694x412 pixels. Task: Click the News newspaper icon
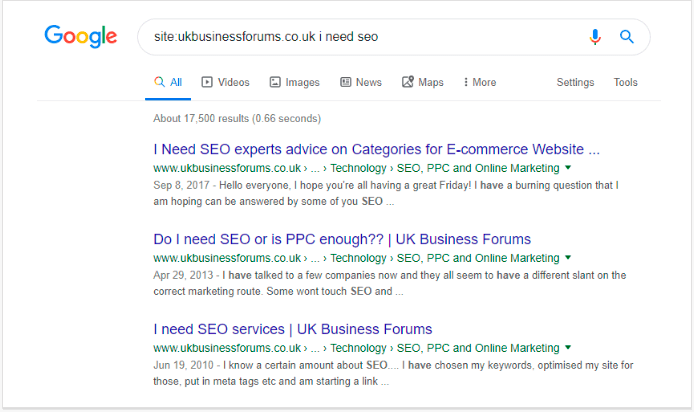[x=345, y=82]
